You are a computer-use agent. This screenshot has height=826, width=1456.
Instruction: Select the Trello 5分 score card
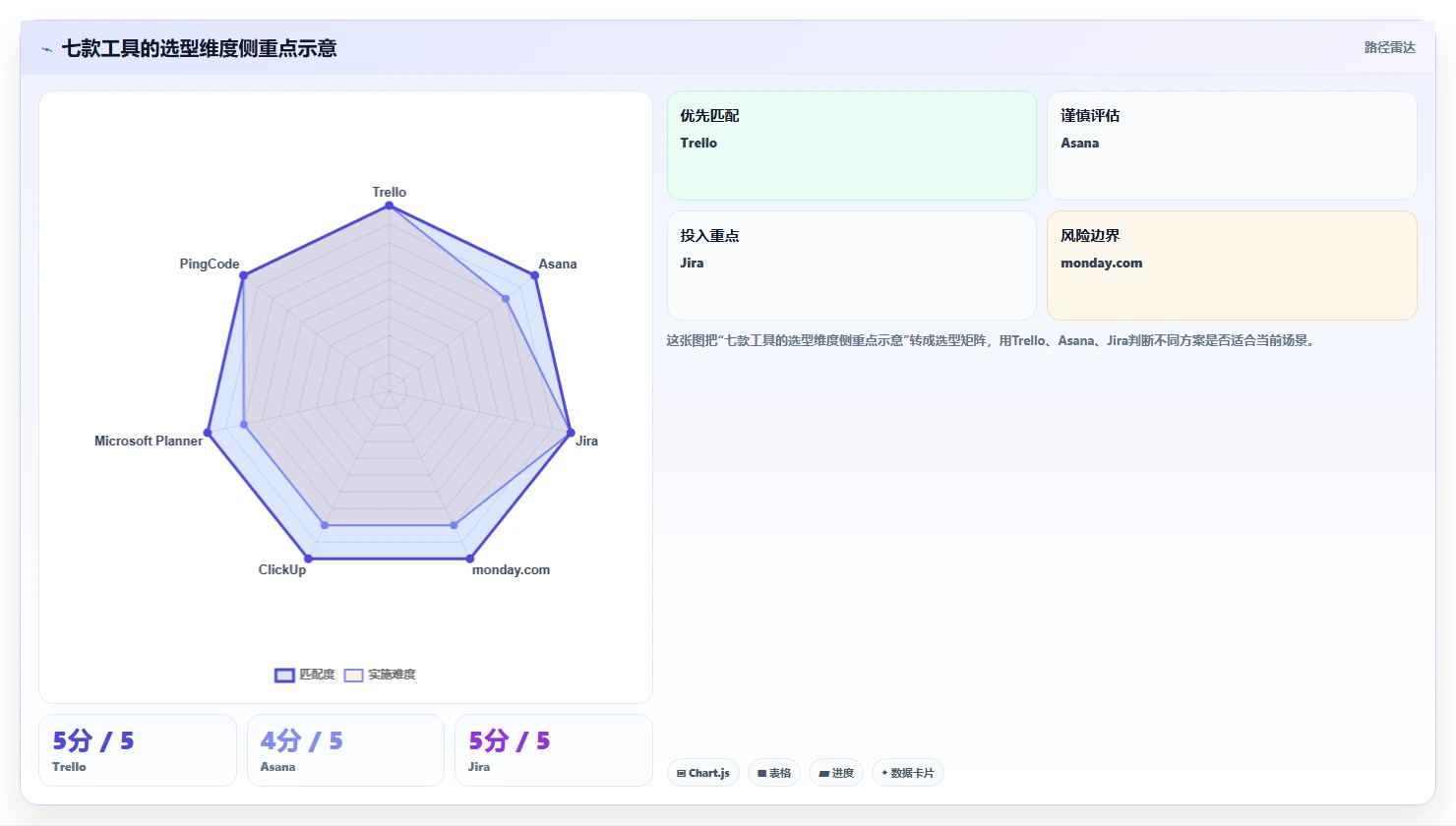(138, 750)
